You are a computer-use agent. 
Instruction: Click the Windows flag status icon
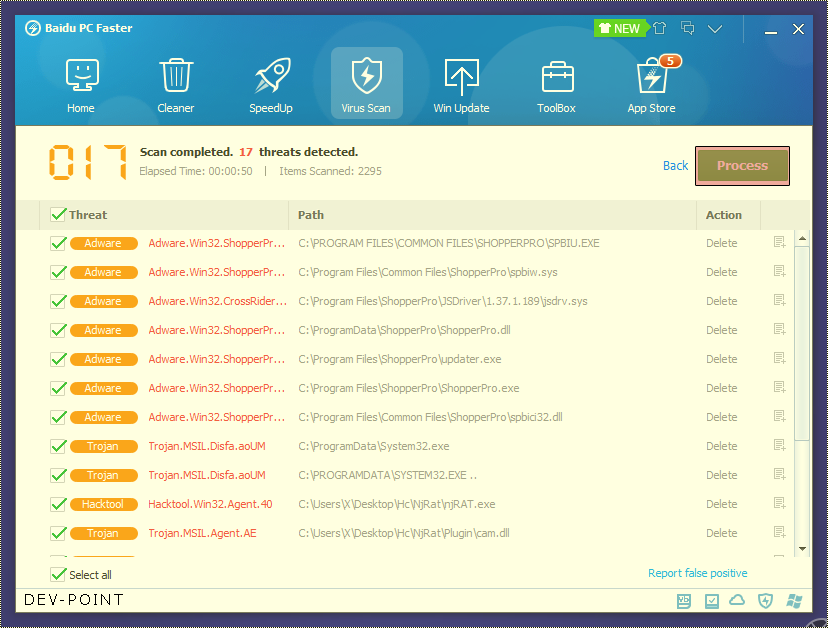(794, 601)
